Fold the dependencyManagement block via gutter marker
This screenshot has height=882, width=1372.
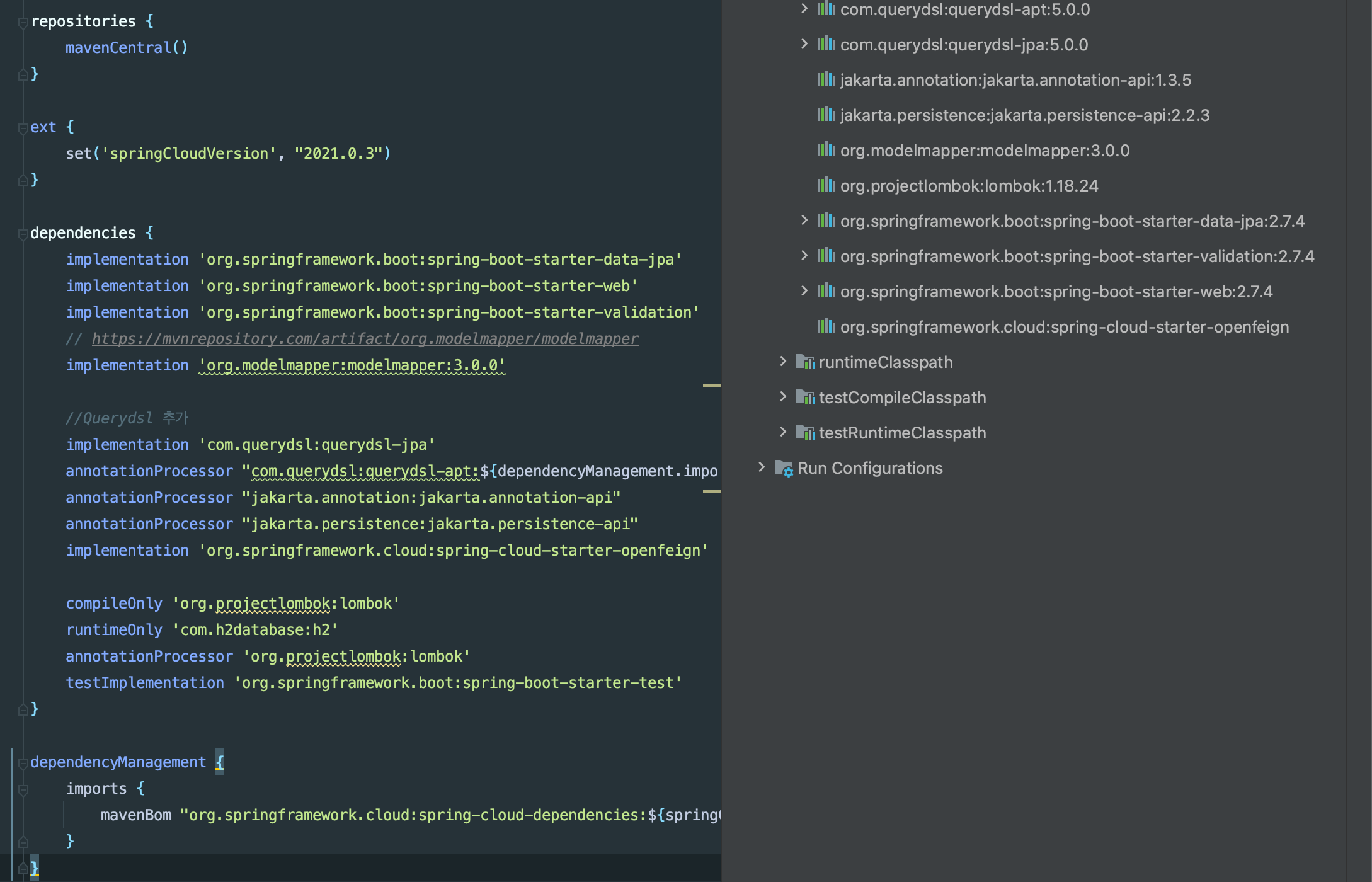23,763
